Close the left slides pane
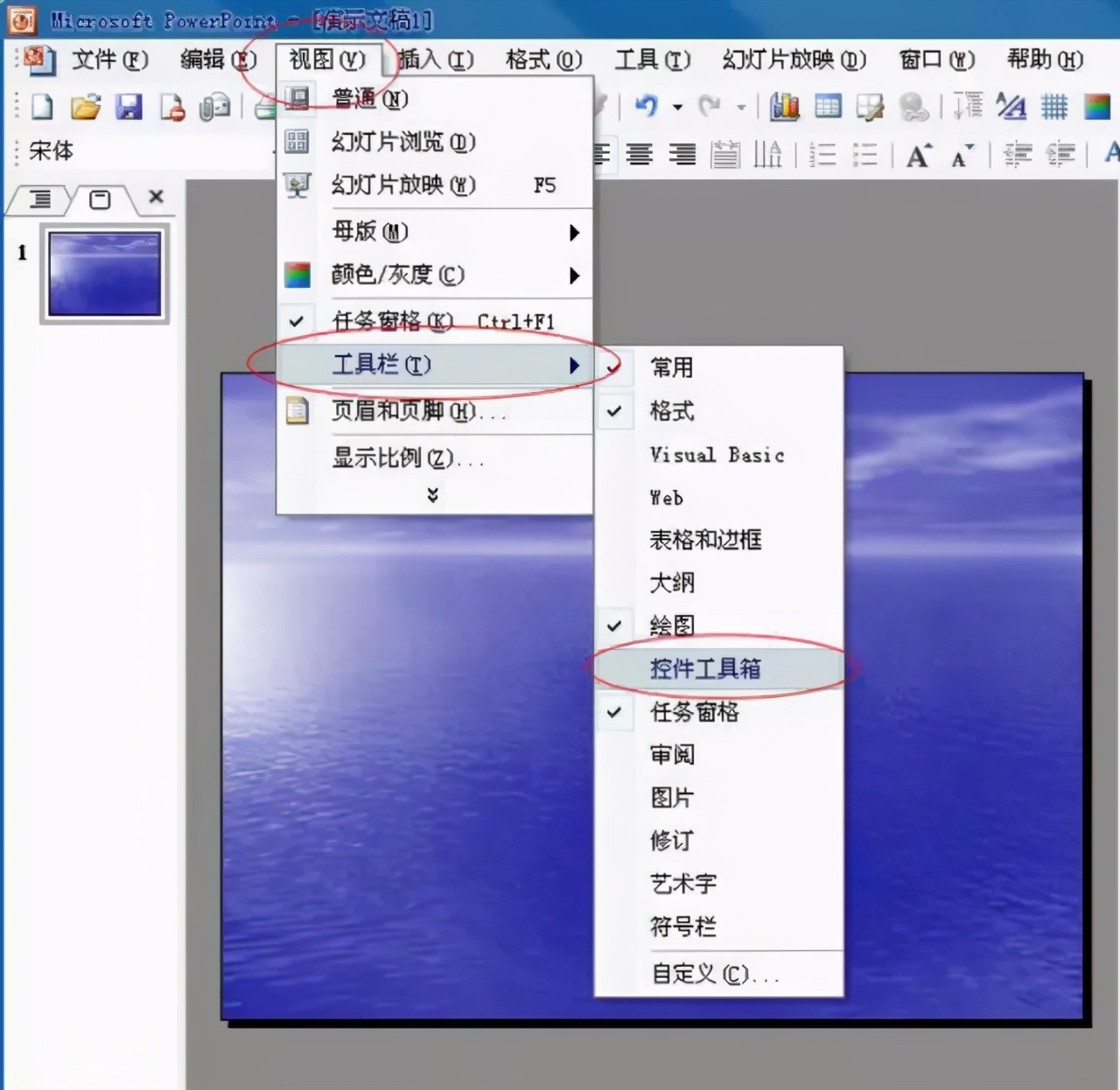Screen dimensions: 1120x1090 coord(156,197)
